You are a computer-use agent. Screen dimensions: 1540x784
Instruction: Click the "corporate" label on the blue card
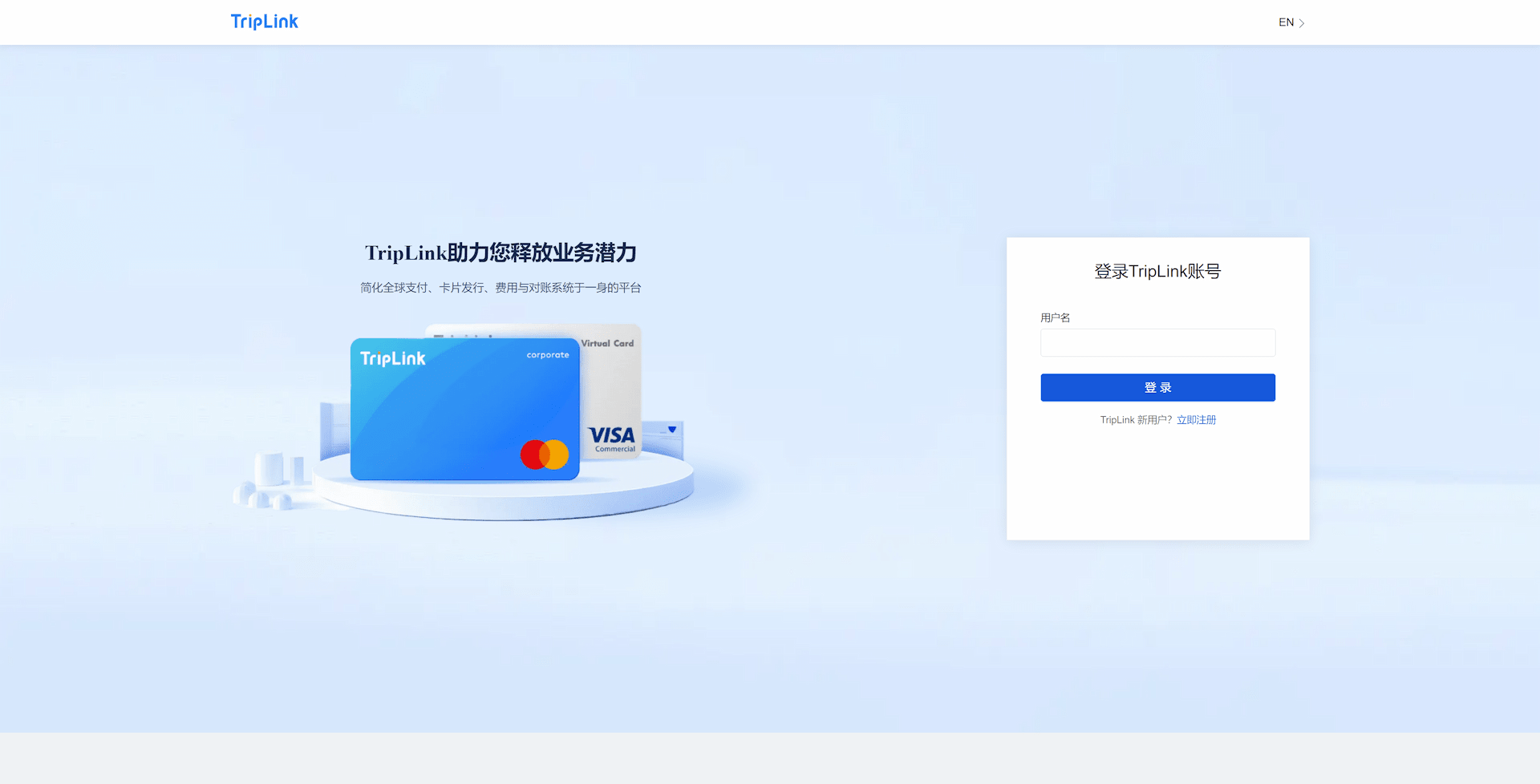tap(548, 355)
